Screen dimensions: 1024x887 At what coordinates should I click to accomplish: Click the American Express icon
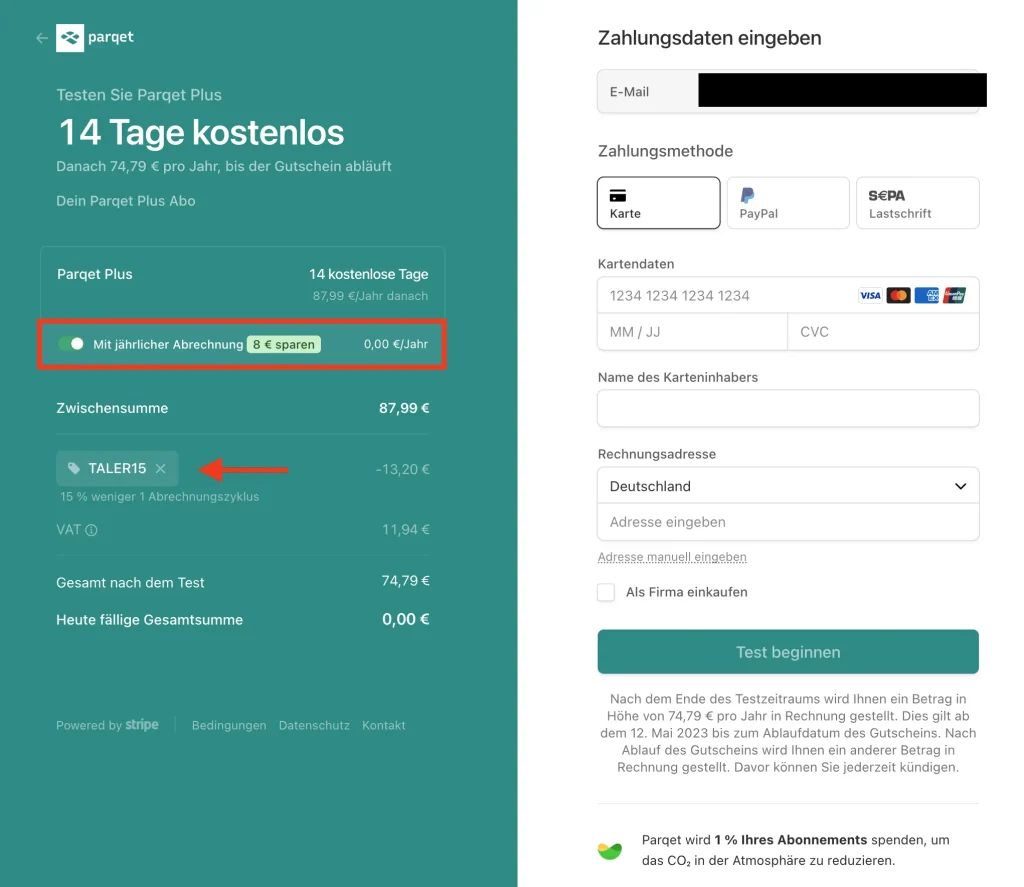pyautogui.click(x=926, y=296)
